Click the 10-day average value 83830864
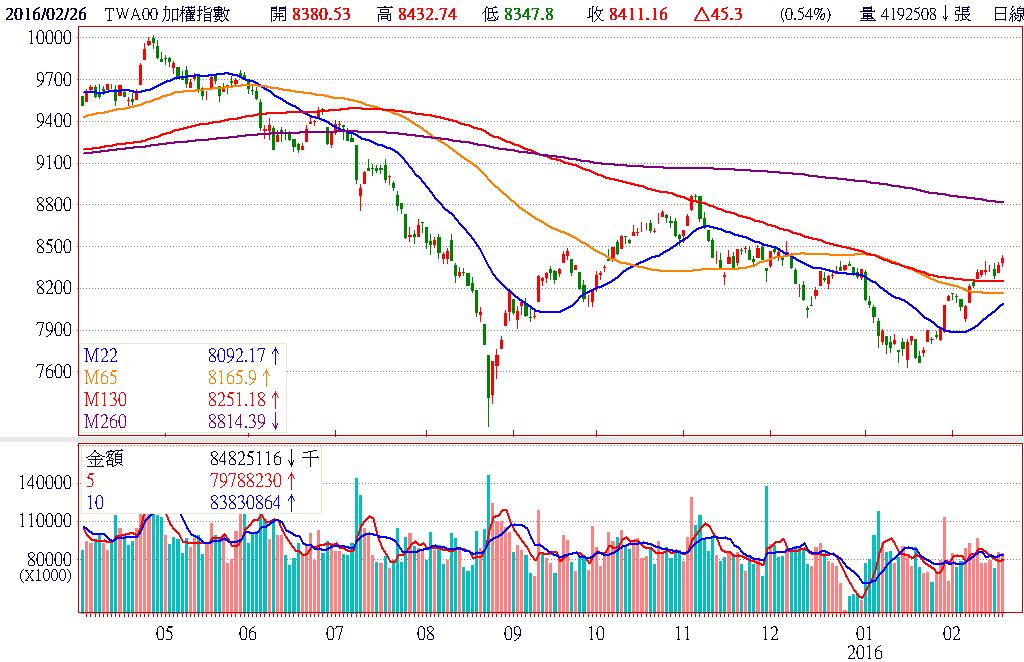 pos(246,502)
